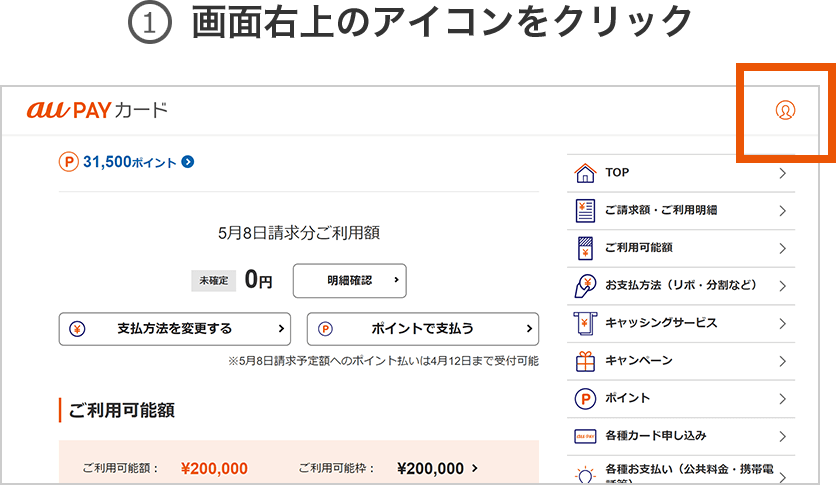Expand chevron on TOP row
This screenshot has width=836, height=485.
782,173
